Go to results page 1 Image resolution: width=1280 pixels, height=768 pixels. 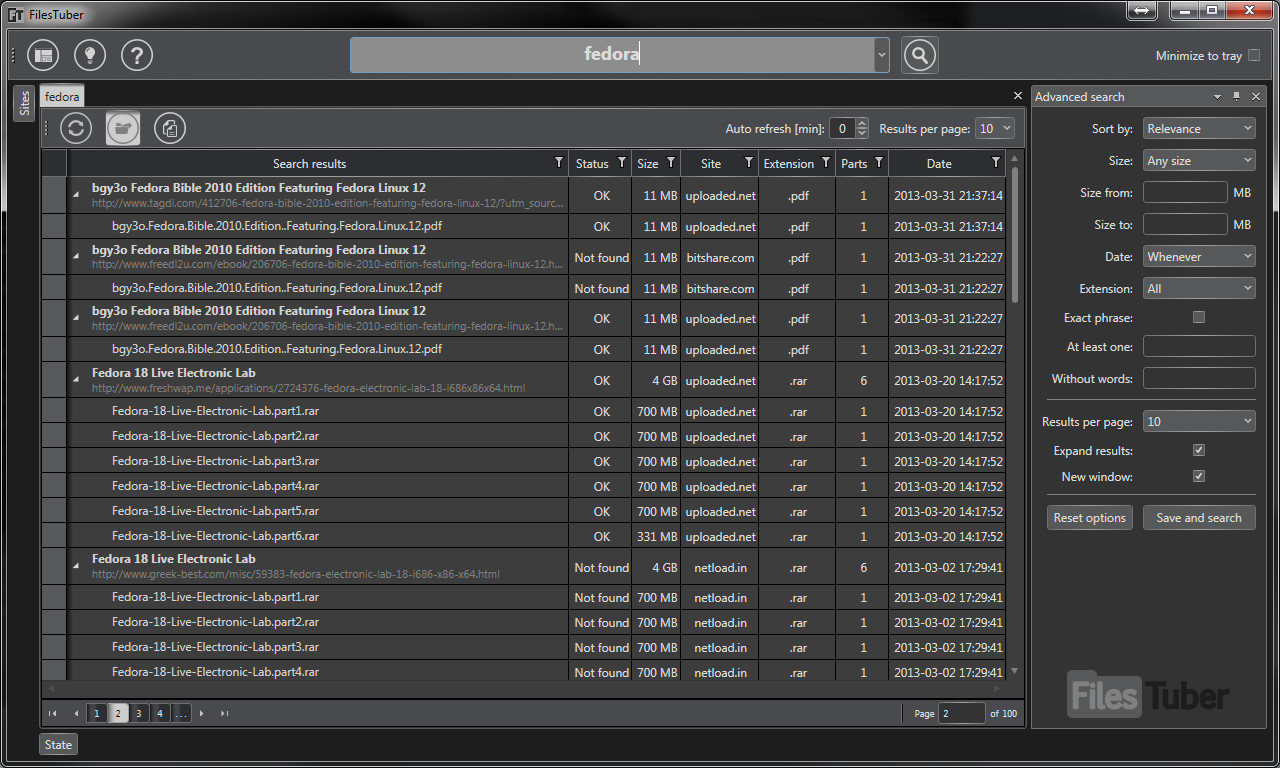pyautogui.click(x=96, y=713)
